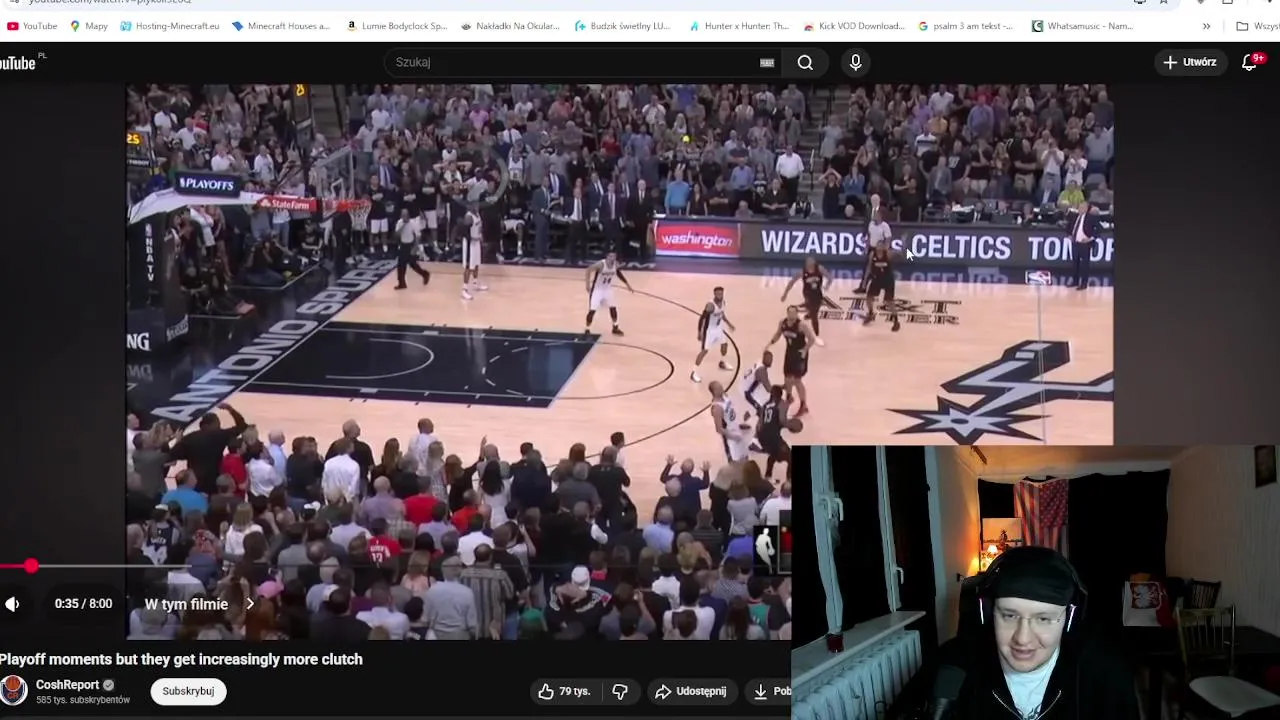1280x720 pixels.
Task: Open the Whatsamusic bookmark
Action: tap(1082, 26)
